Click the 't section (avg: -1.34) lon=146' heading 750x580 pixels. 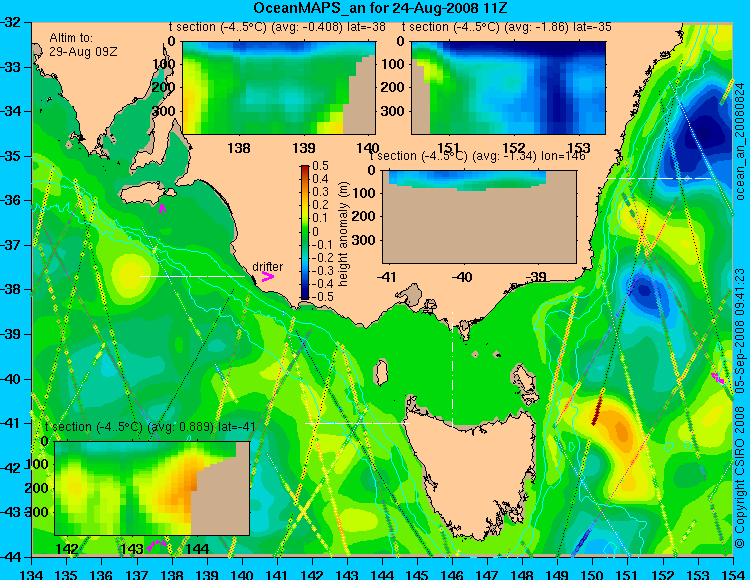click(477, 156)
